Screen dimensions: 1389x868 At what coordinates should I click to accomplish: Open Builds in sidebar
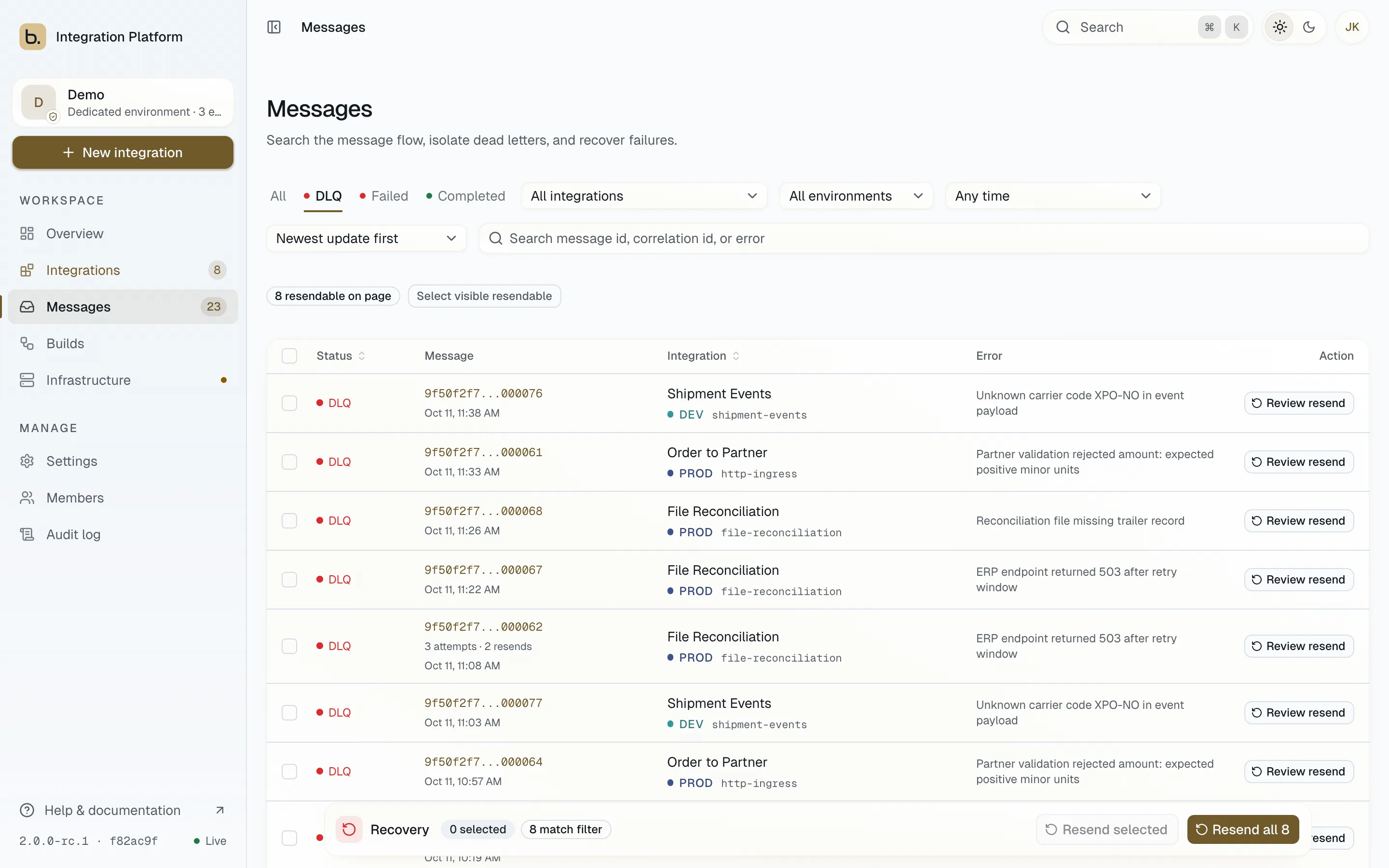pyautogui.click(x=123, y=344)
